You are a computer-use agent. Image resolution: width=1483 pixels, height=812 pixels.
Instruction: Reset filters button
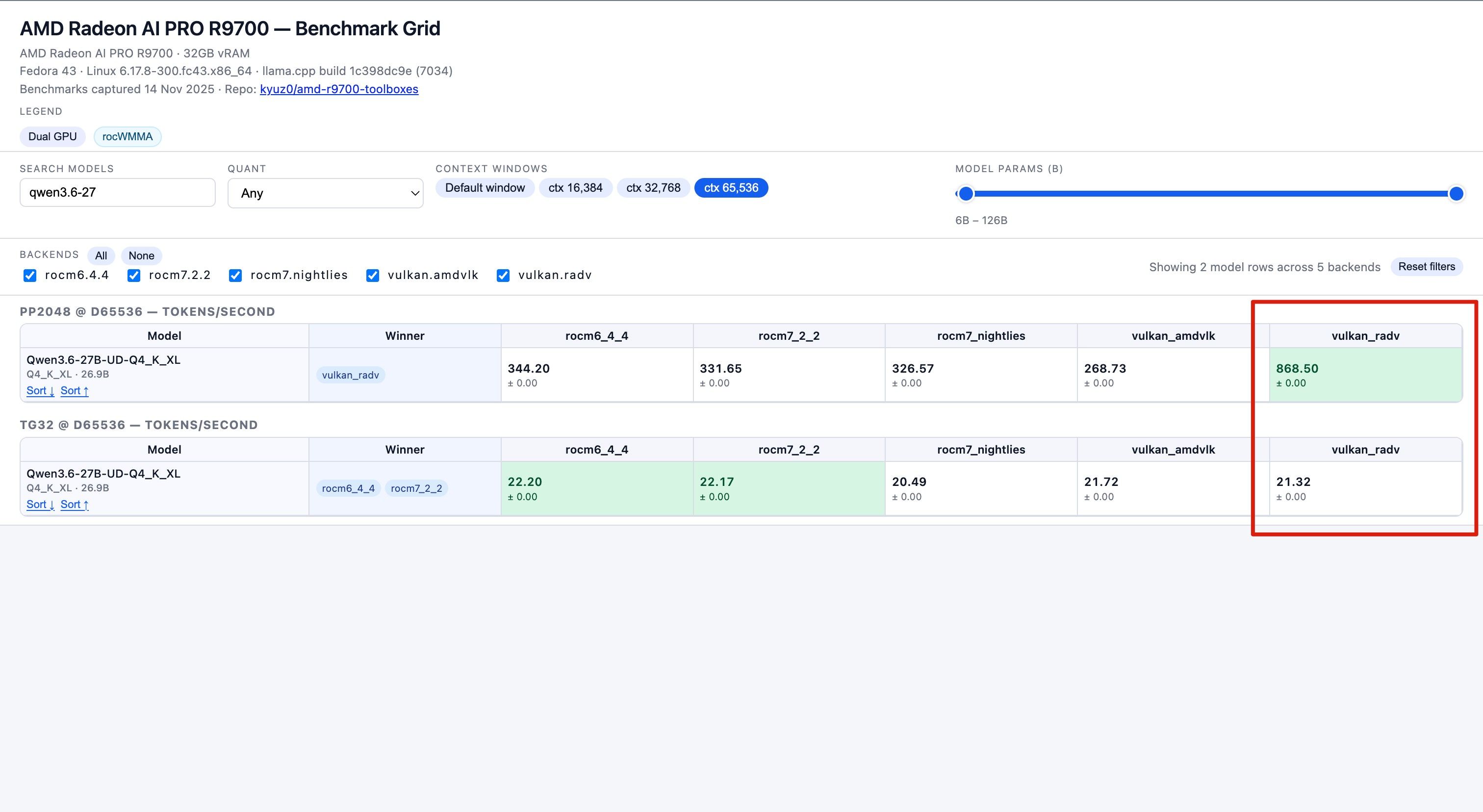tap(1427, 266)
